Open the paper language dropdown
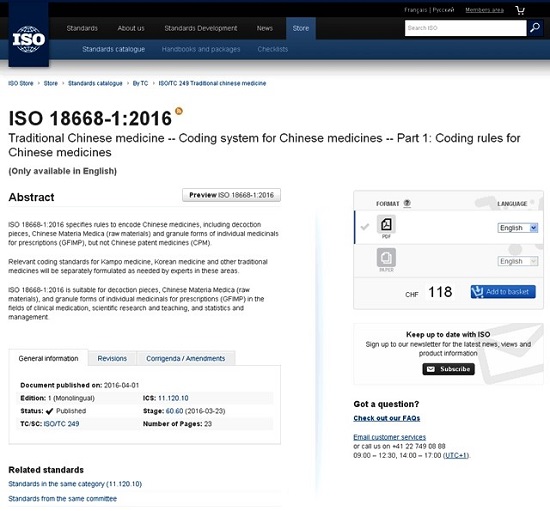Image resolution: width=550 pixels, height=511 pixels. 518,261
